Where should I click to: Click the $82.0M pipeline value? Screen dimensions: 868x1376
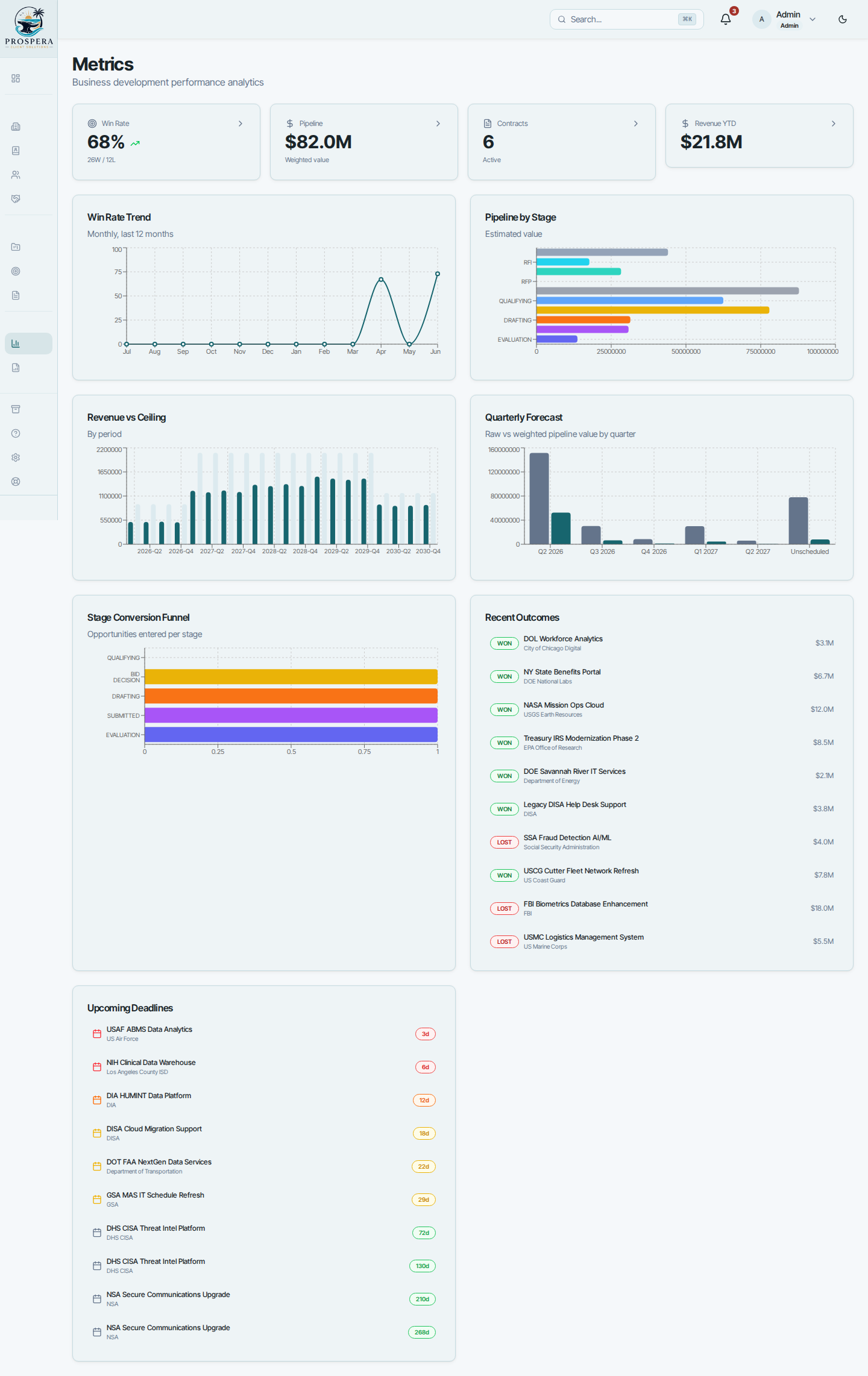tap(318, 142)
